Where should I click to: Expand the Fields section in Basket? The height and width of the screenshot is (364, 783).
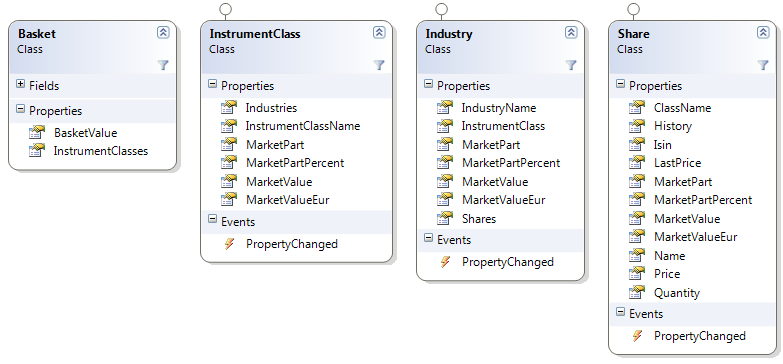coord(20,84)
